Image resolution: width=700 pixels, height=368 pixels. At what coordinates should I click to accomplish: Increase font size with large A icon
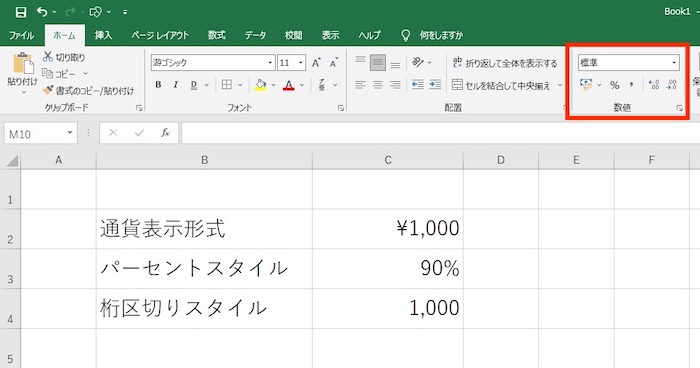click(x=317, y=63)
